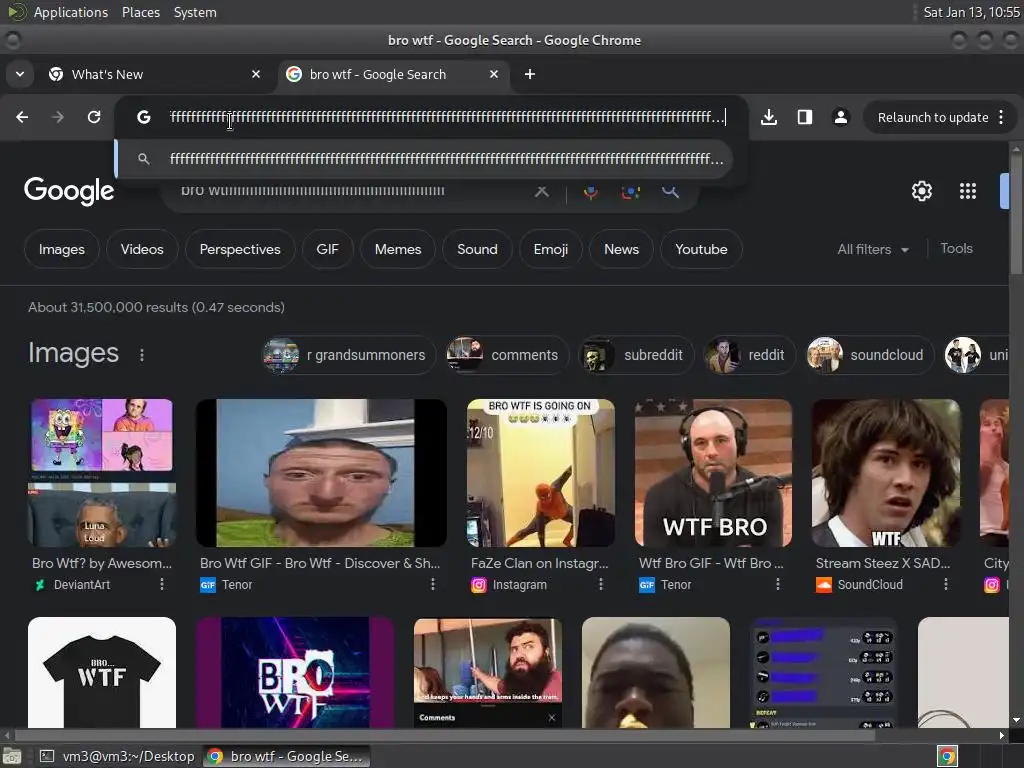Click the vertical page scrollbar
Viewport: 1024px width, 768px height.
click(x=1016, y=216)
